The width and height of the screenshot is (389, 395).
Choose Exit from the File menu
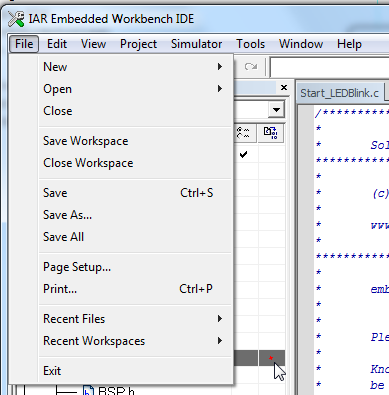tap(135, 371)
